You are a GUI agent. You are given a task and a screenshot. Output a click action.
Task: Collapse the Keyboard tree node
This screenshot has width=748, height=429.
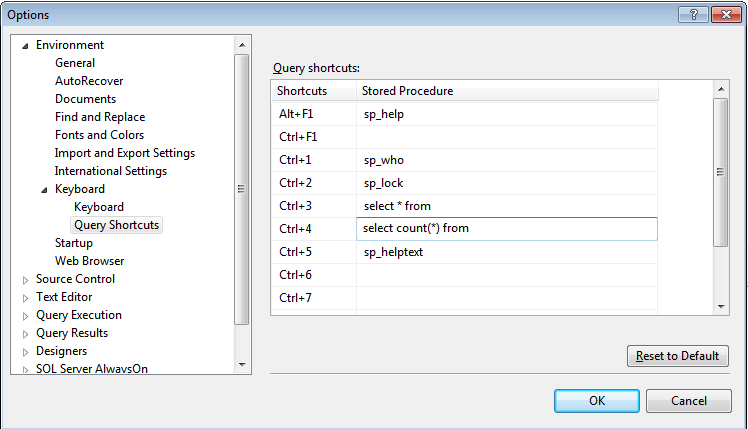click(45, 190)
